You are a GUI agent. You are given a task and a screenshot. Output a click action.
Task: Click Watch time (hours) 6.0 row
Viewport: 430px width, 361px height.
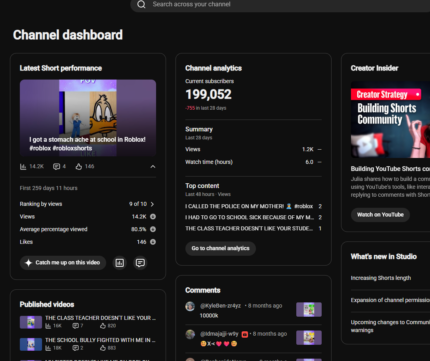click(x=253, y=162)
